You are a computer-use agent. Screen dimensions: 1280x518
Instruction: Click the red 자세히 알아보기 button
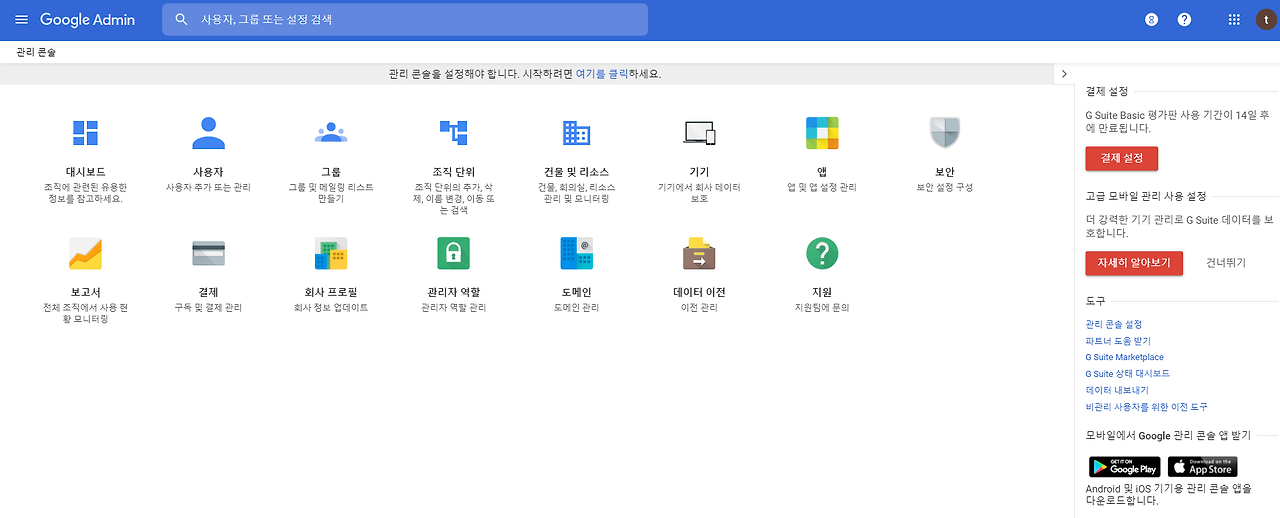(x=1134, y=263)
